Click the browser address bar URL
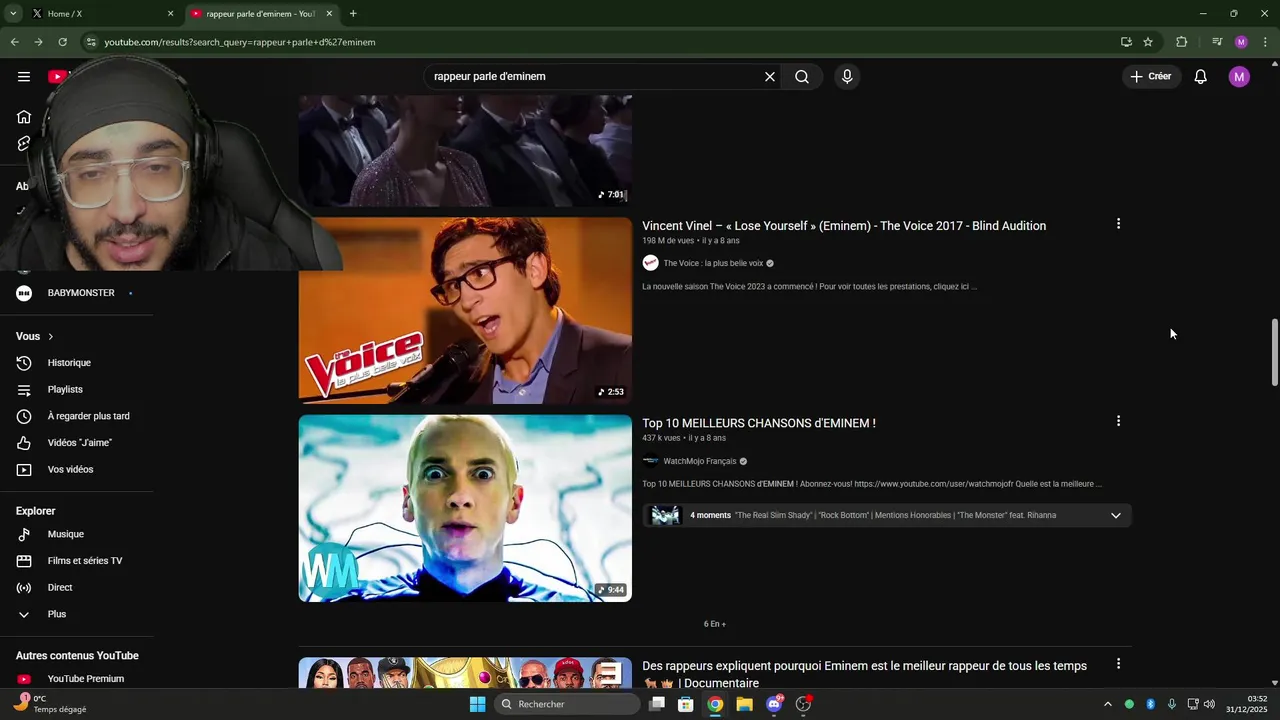The height and width of the screenshot is (720, 1280). tap(240, 42)
